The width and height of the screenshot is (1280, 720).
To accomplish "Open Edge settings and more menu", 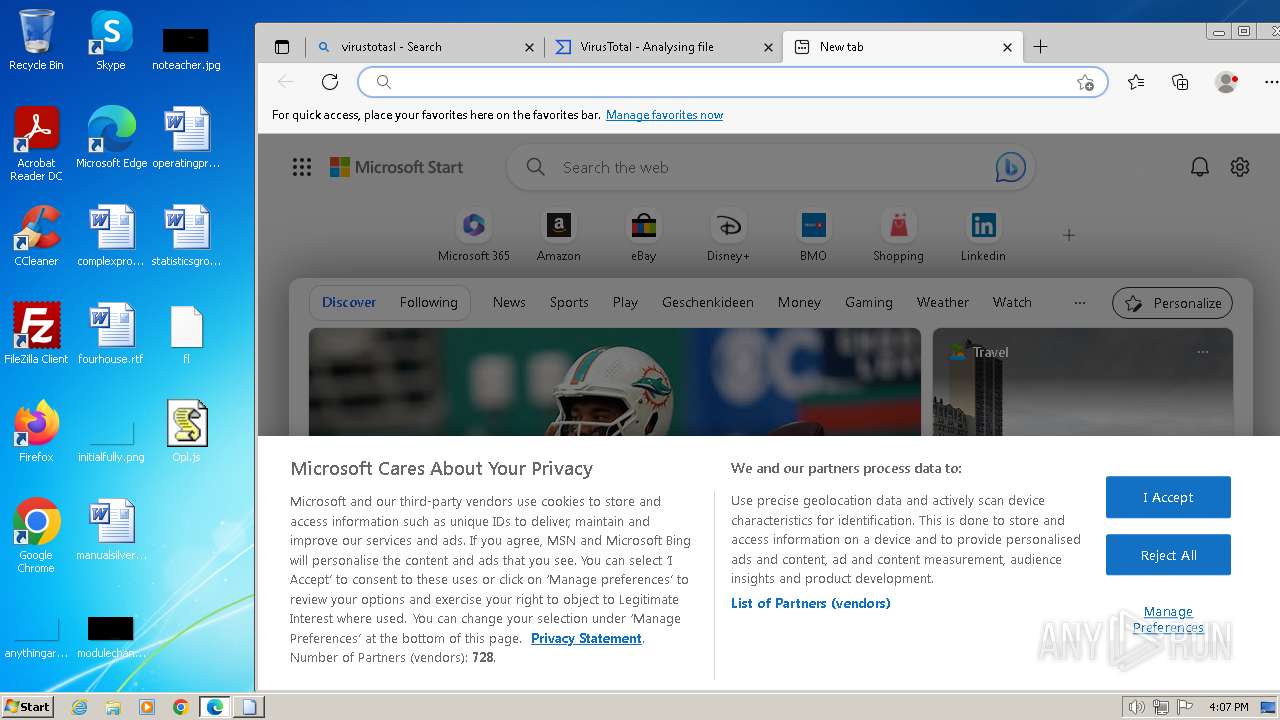I will (1271, 82).
